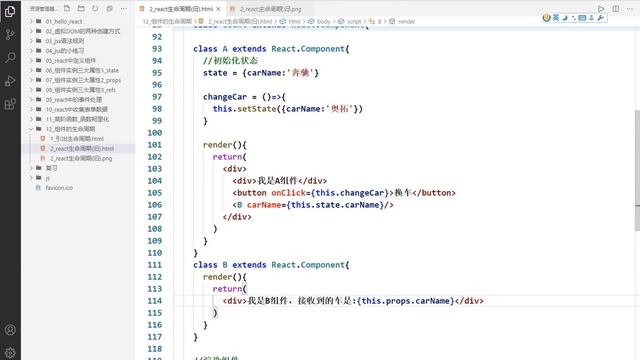Open favicon.ico in explorer

coord(78,188)
